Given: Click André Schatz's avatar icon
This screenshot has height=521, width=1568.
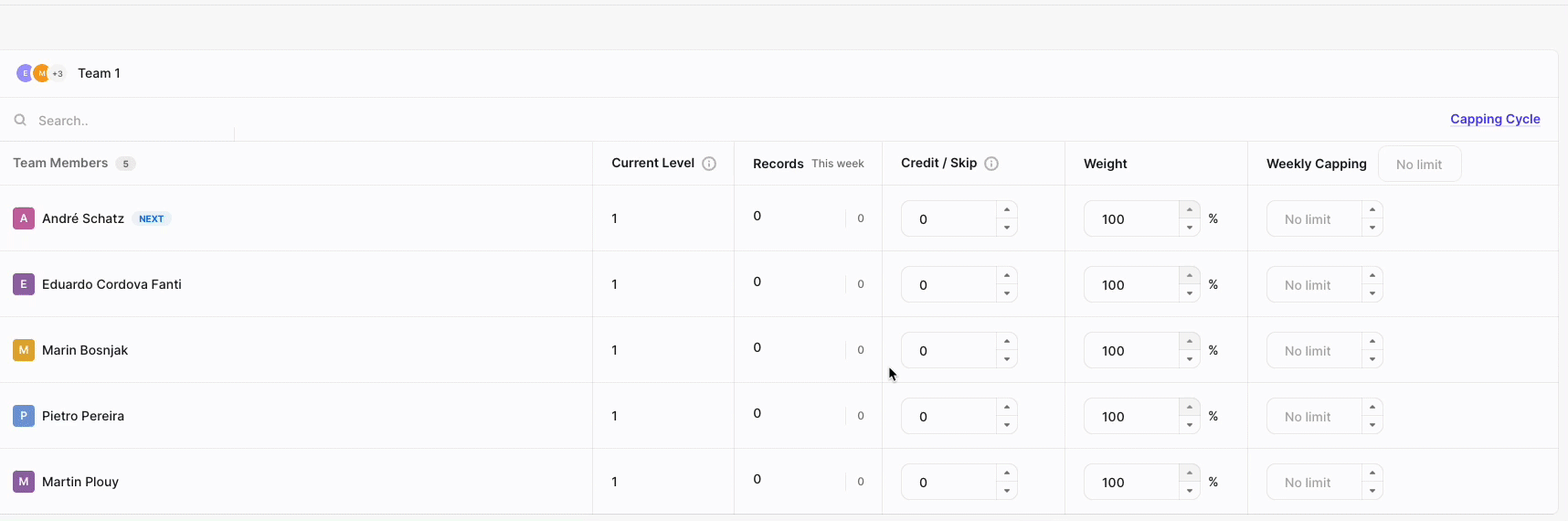Looking at the screenshot, I should (24, 218).
